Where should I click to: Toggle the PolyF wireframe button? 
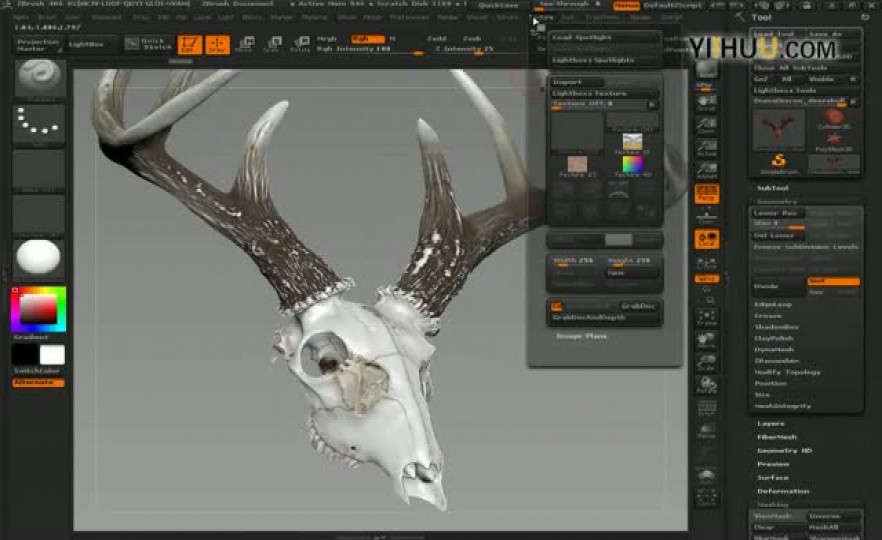point(706,408)
